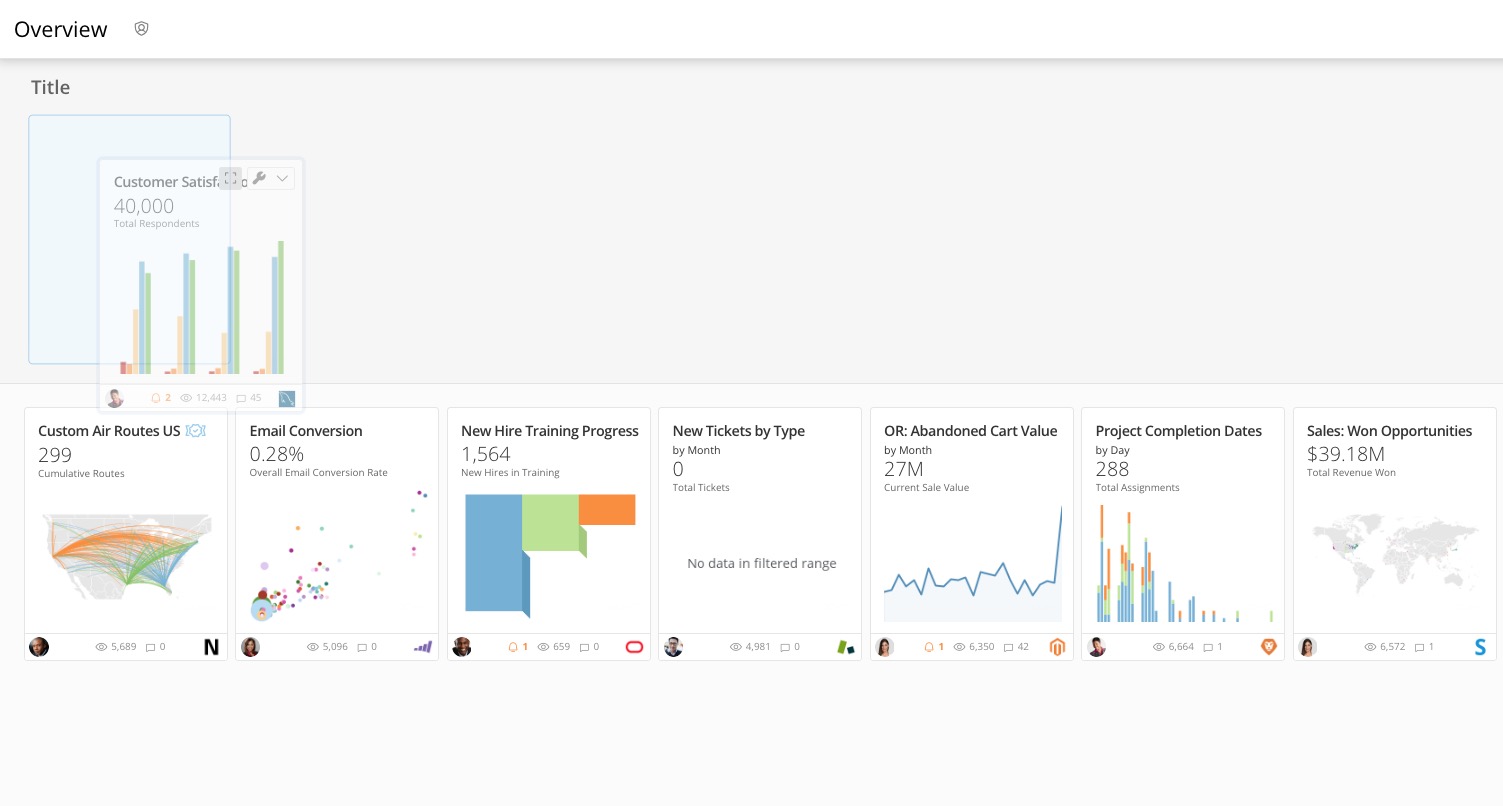Click owner avatar on Email Conversion card
This screenshot has width=1503, height=806.
250,647
